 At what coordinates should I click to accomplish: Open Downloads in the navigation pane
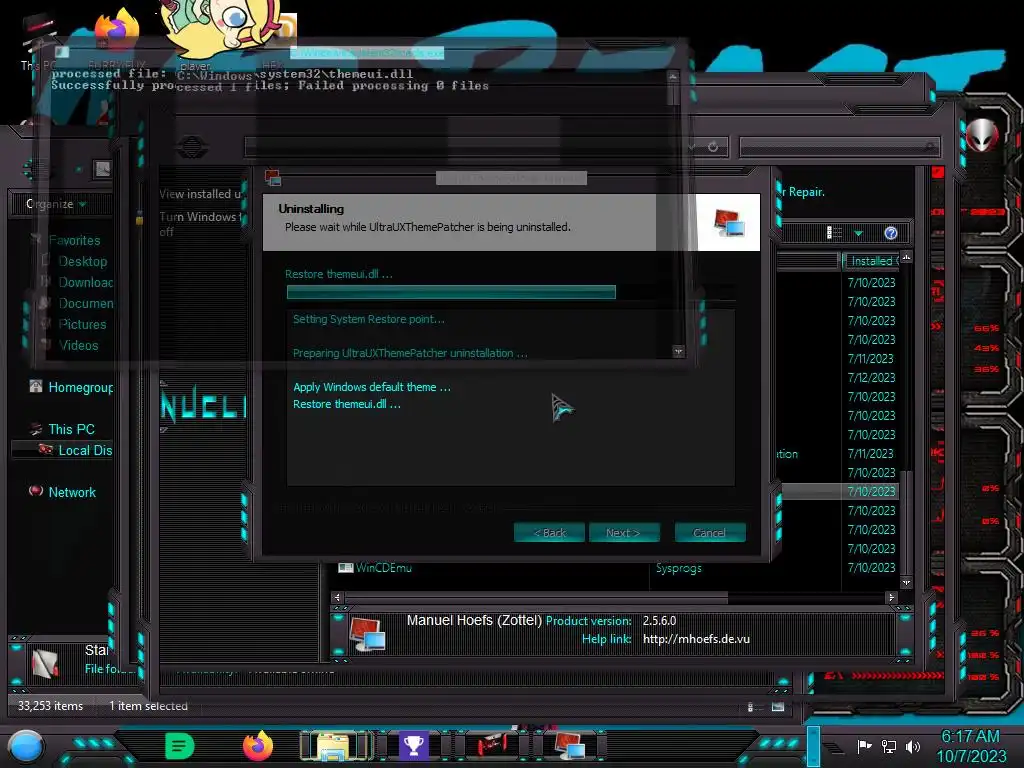pos(86,282)
